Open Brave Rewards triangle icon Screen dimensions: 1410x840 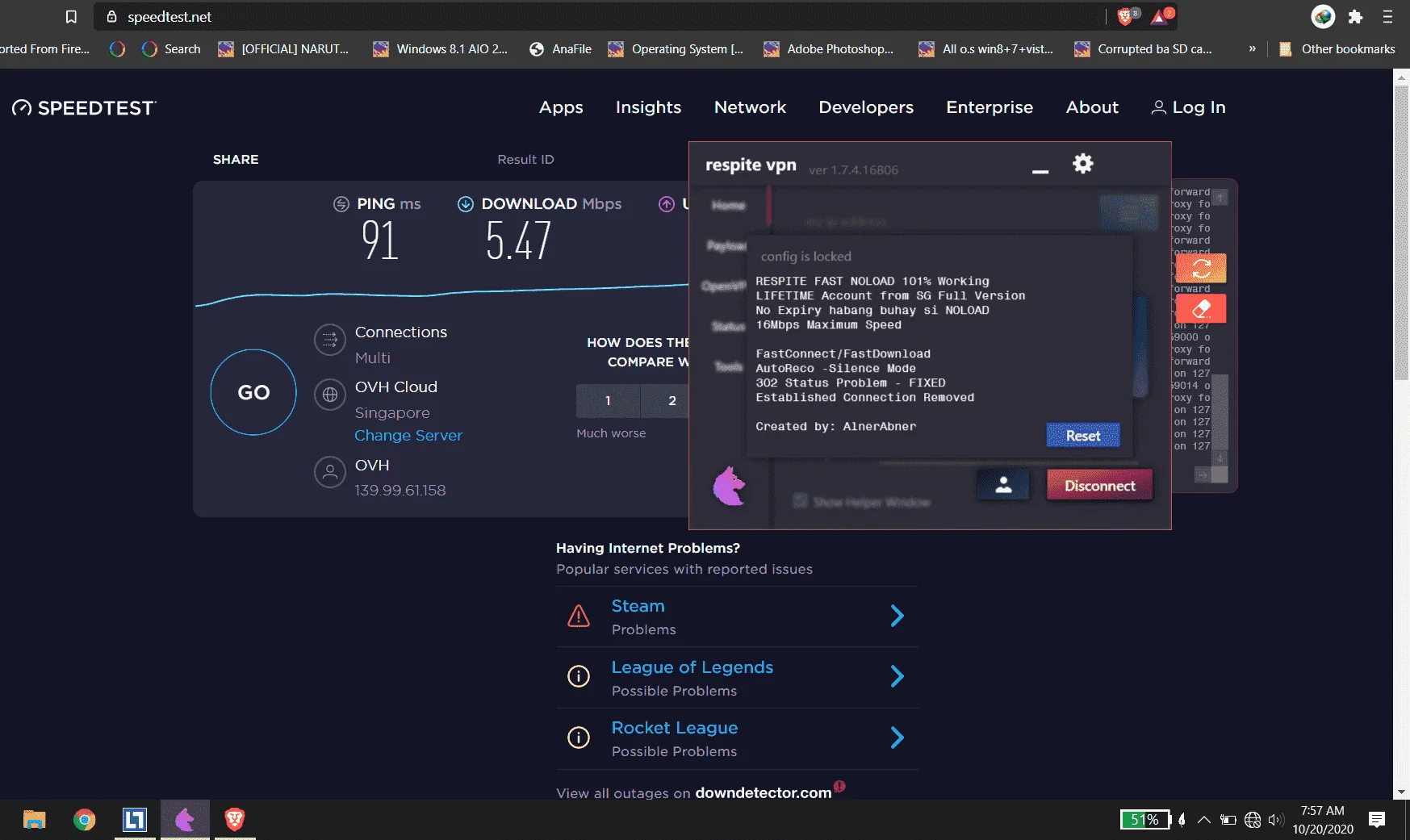coord(1161,16)
